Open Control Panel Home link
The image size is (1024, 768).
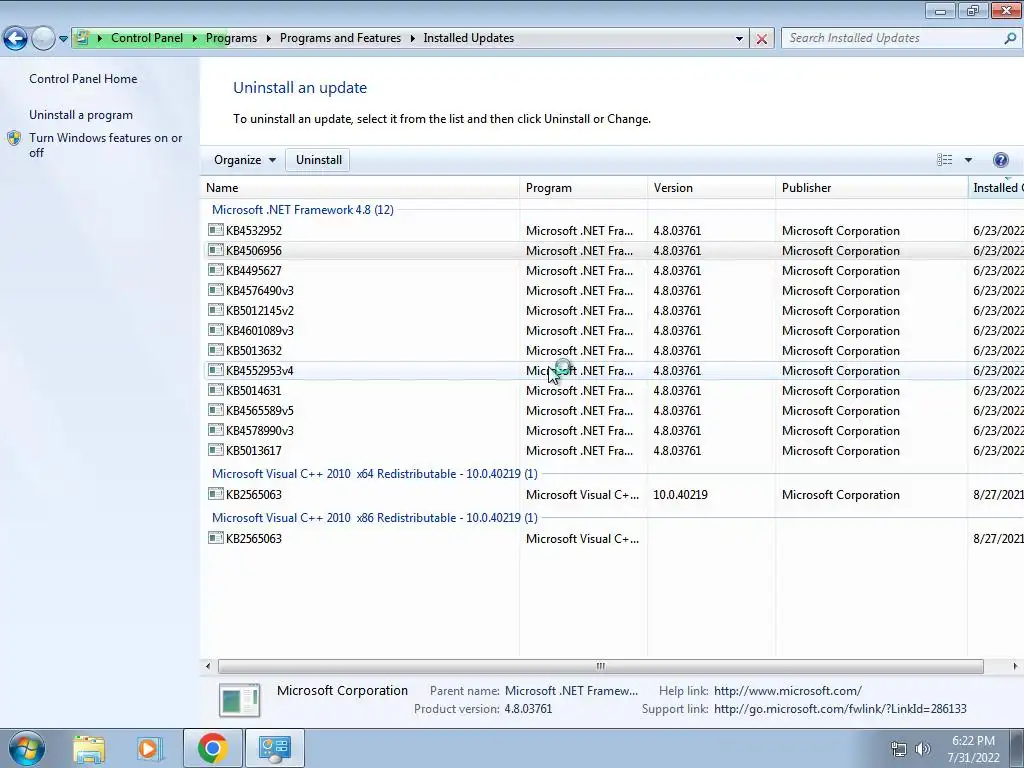83,78
